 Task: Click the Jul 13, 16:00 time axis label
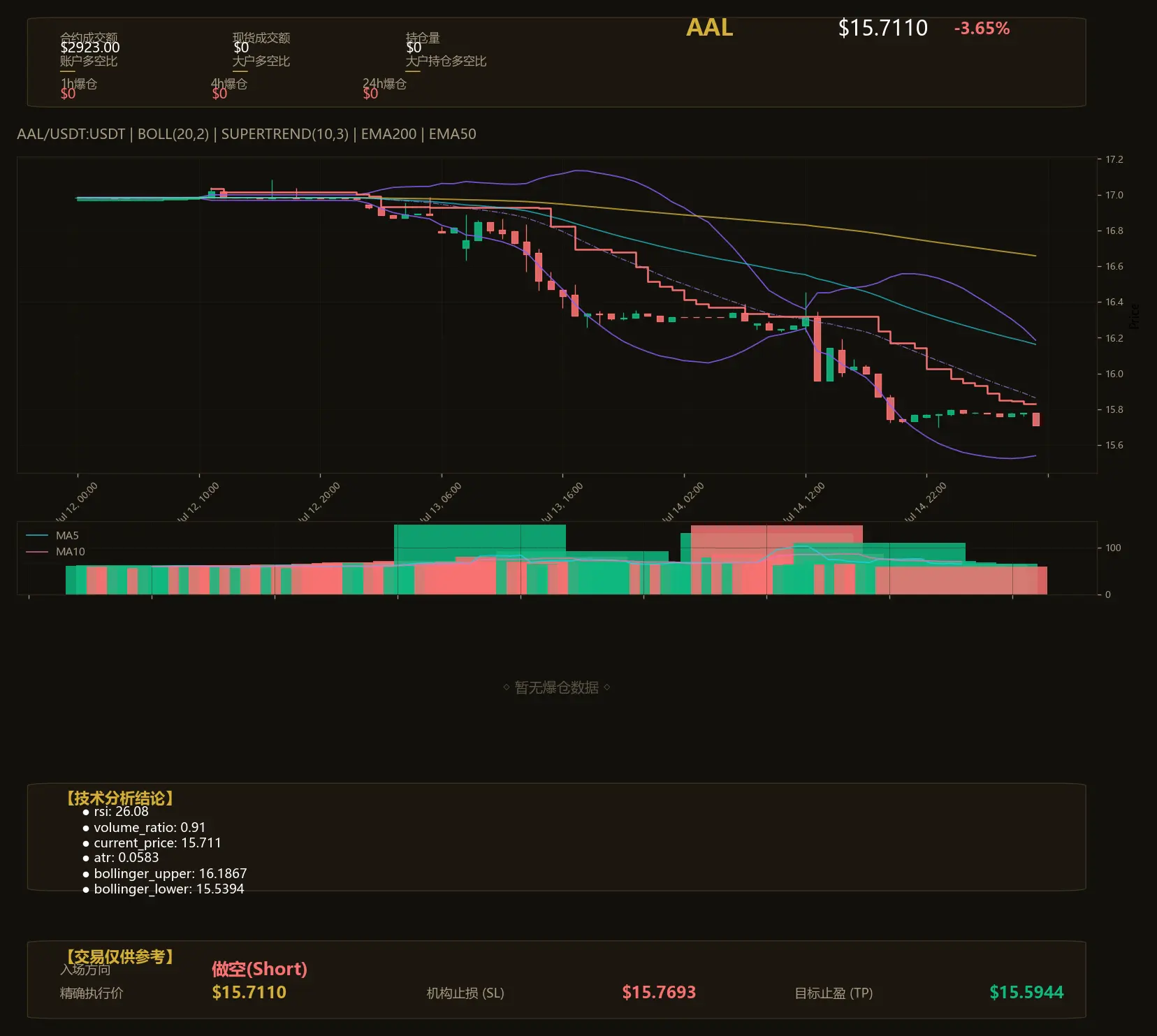(561, 502)
